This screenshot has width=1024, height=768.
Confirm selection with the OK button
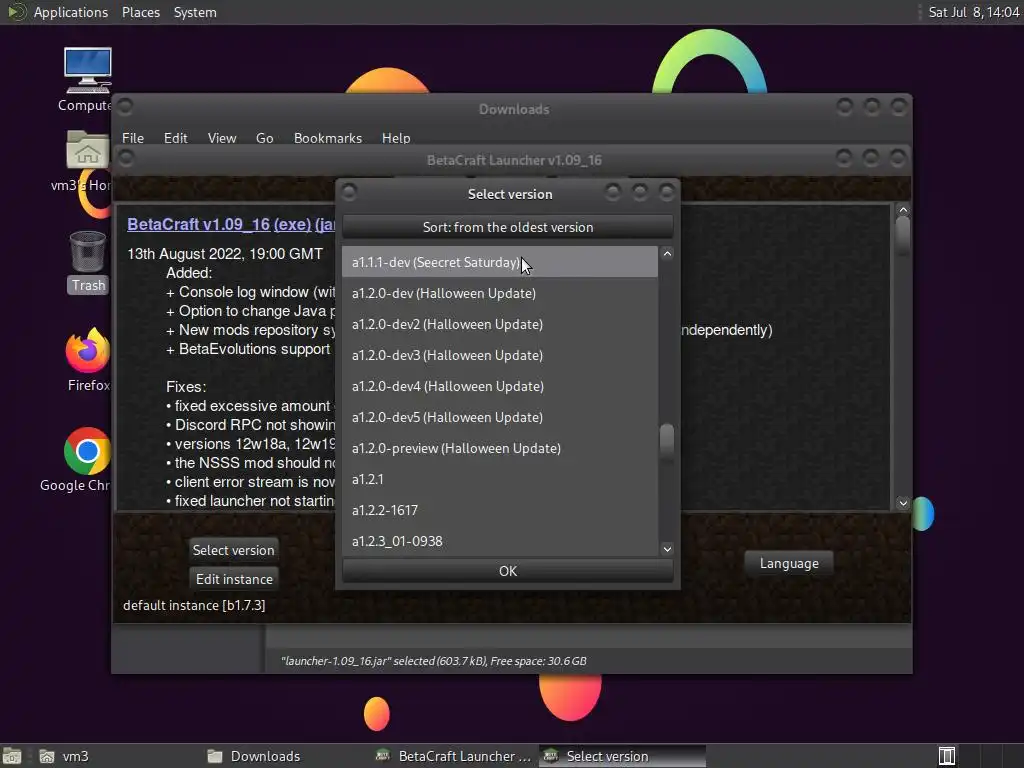point(507,571)
